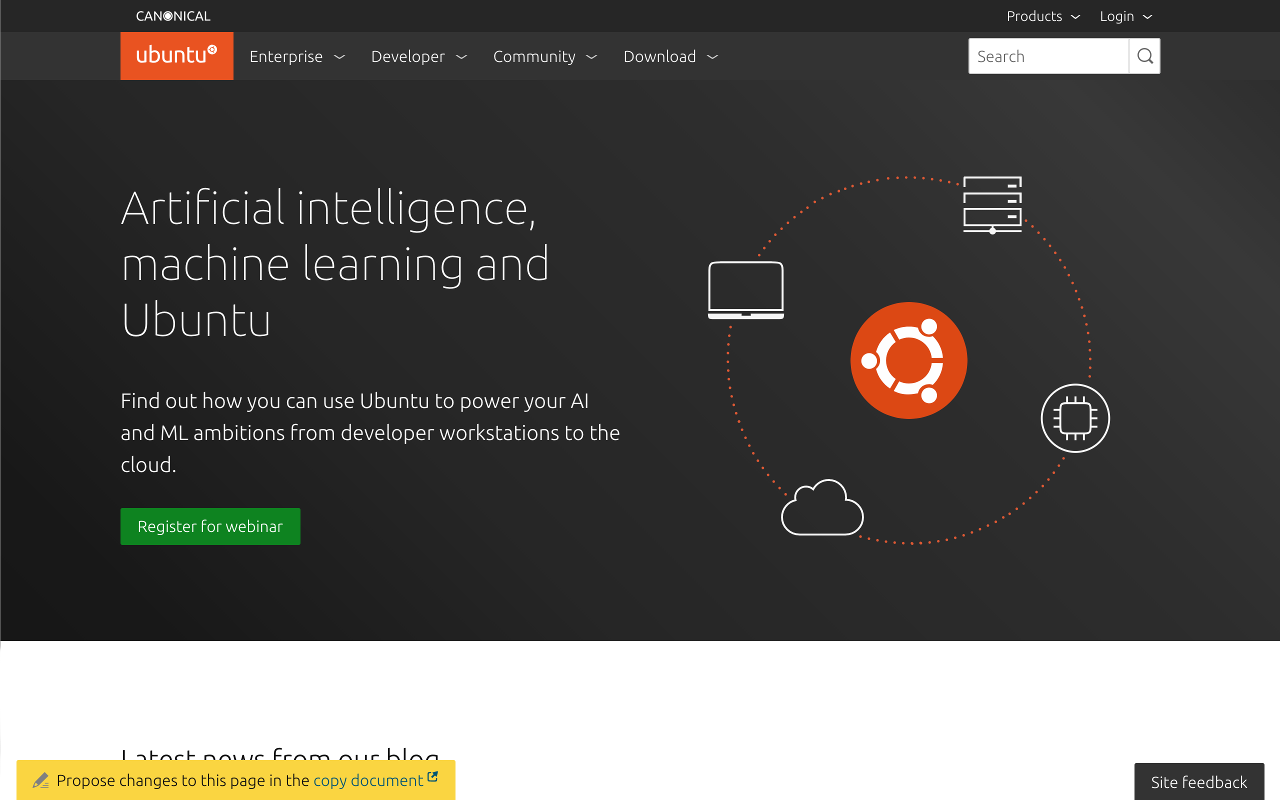Open the Login dropdown in the top bar
Screen dimensions: 1280x800
pos(1126,16)
